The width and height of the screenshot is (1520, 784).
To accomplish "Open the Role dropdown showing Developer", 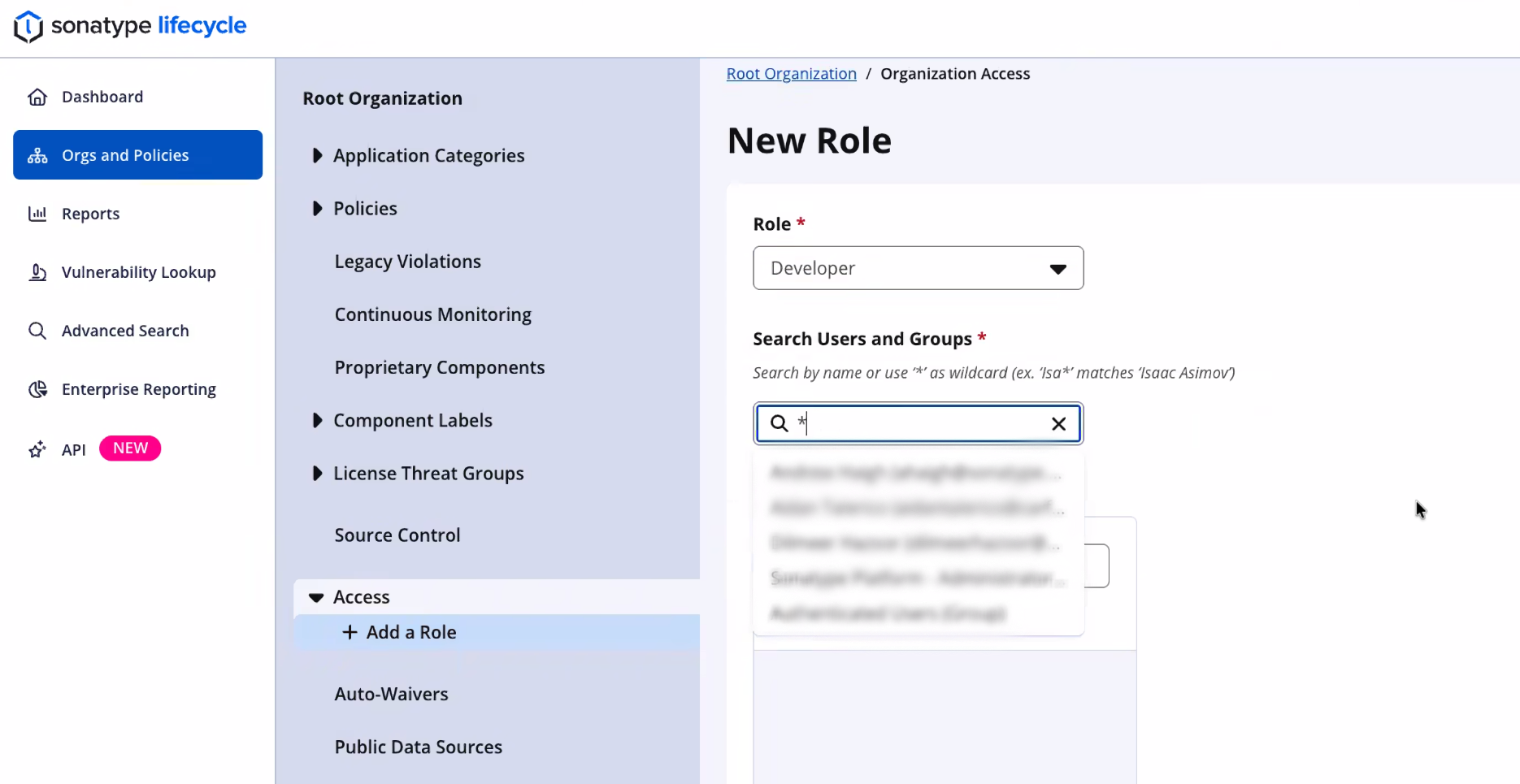I will click(918, 268).
